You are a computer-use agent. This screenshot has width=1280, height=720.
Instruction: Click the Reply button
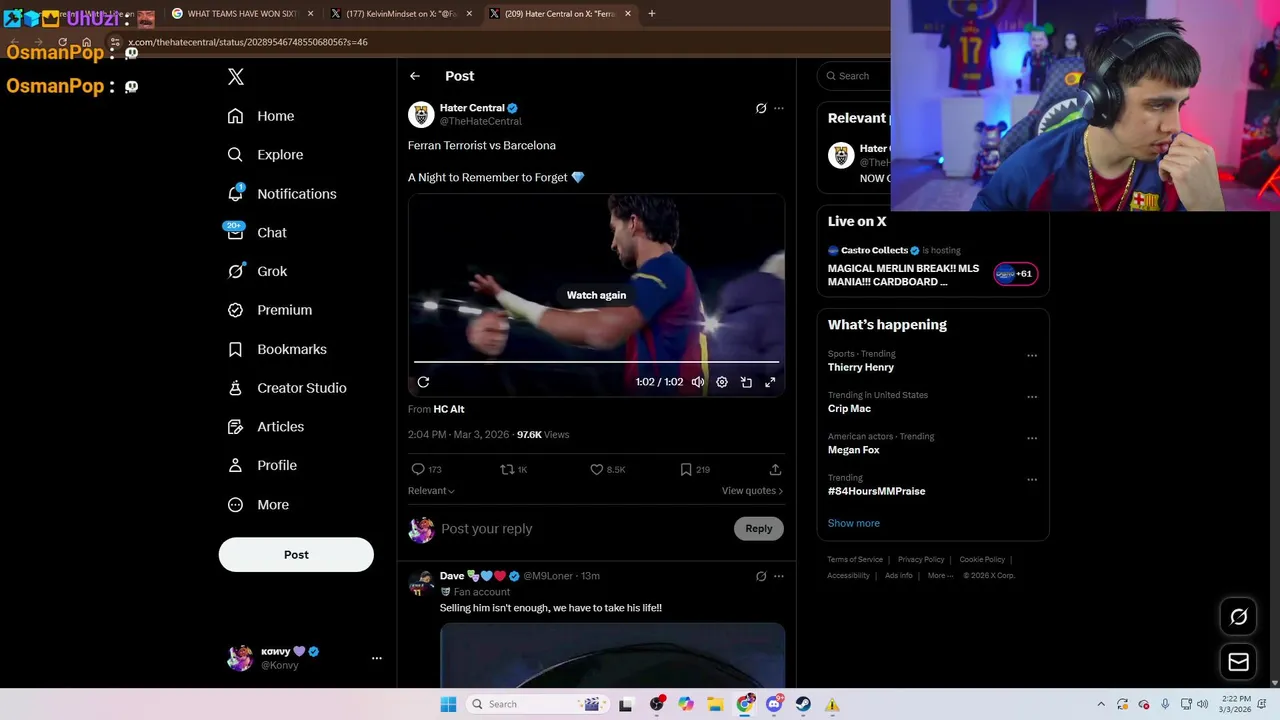tap(759, 529)
